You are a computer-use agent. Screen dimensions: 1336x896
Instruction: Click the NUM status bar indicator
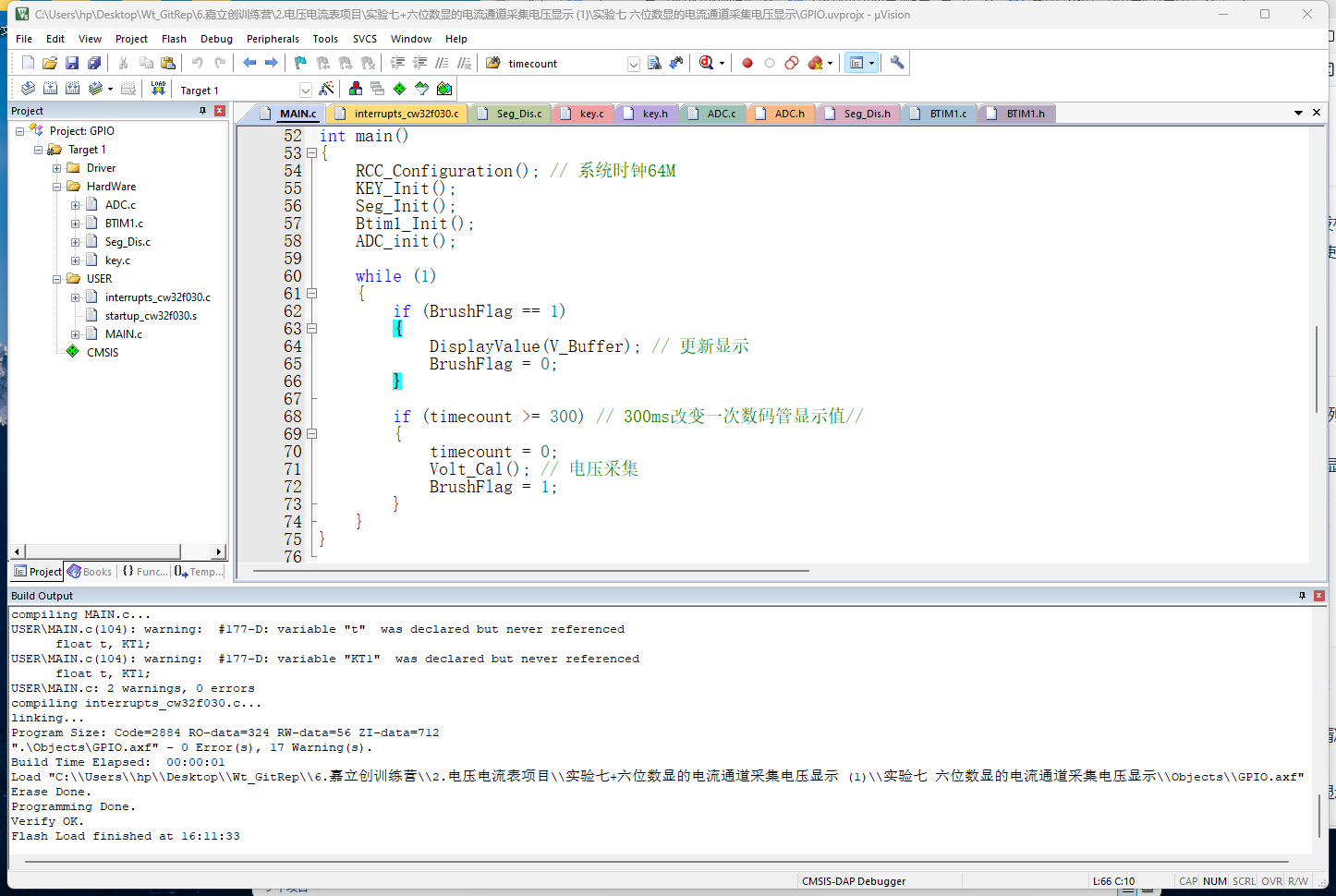point(1215,881)
